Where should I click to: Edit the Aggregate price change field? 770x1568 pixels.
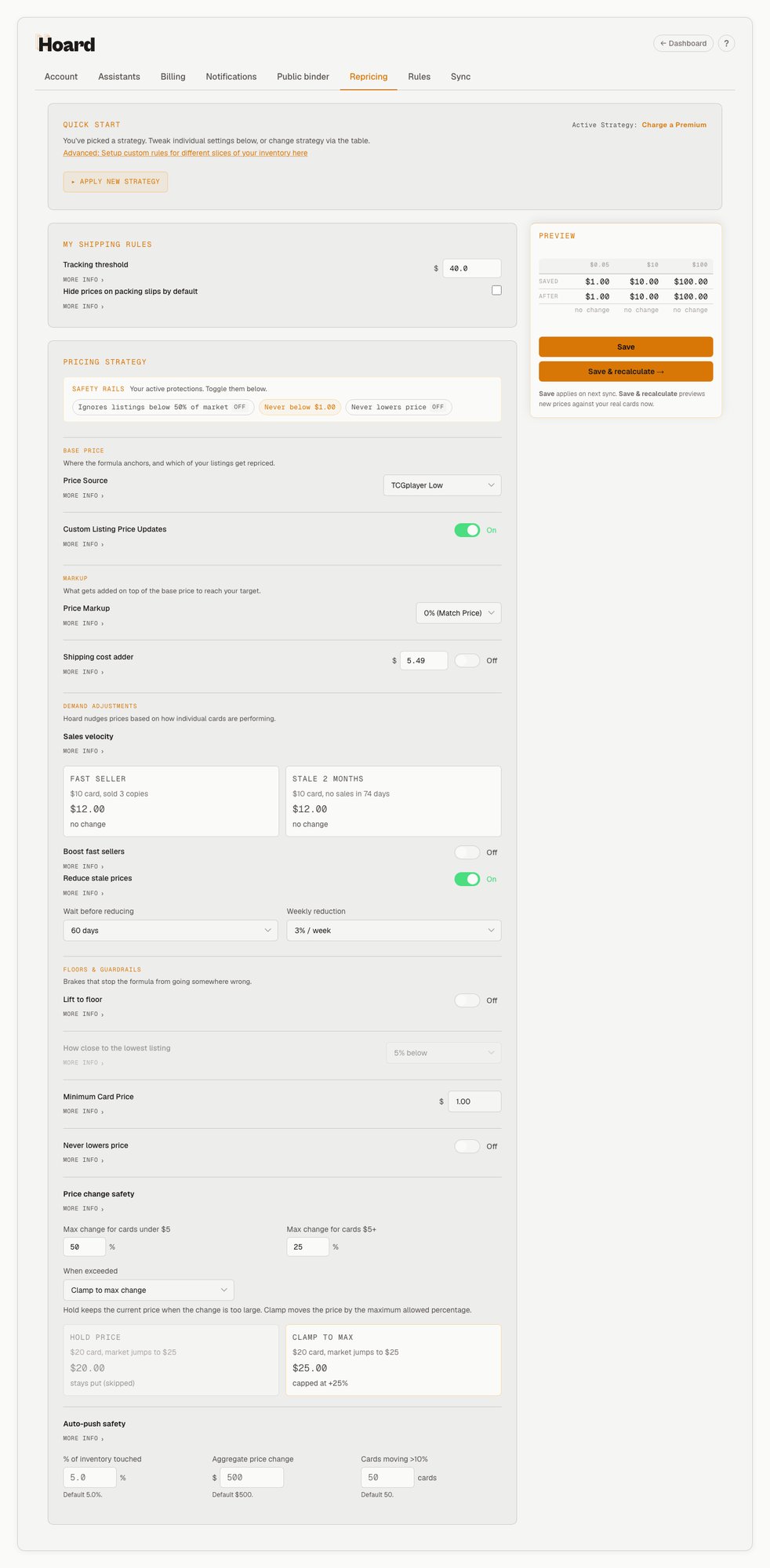252,1477
